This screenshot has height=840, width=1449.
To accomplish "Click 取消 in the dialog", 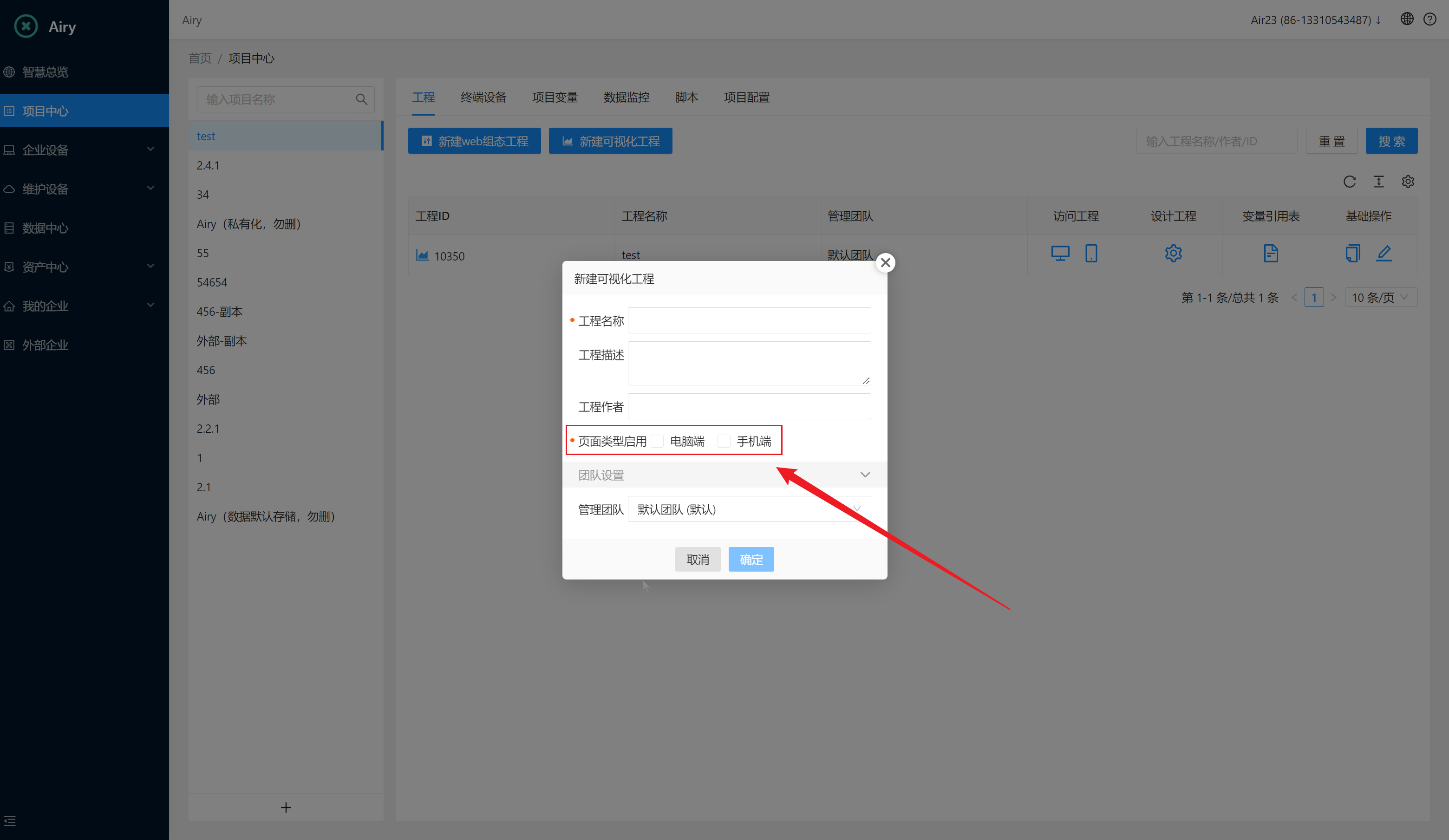I will tap(698, 559).
